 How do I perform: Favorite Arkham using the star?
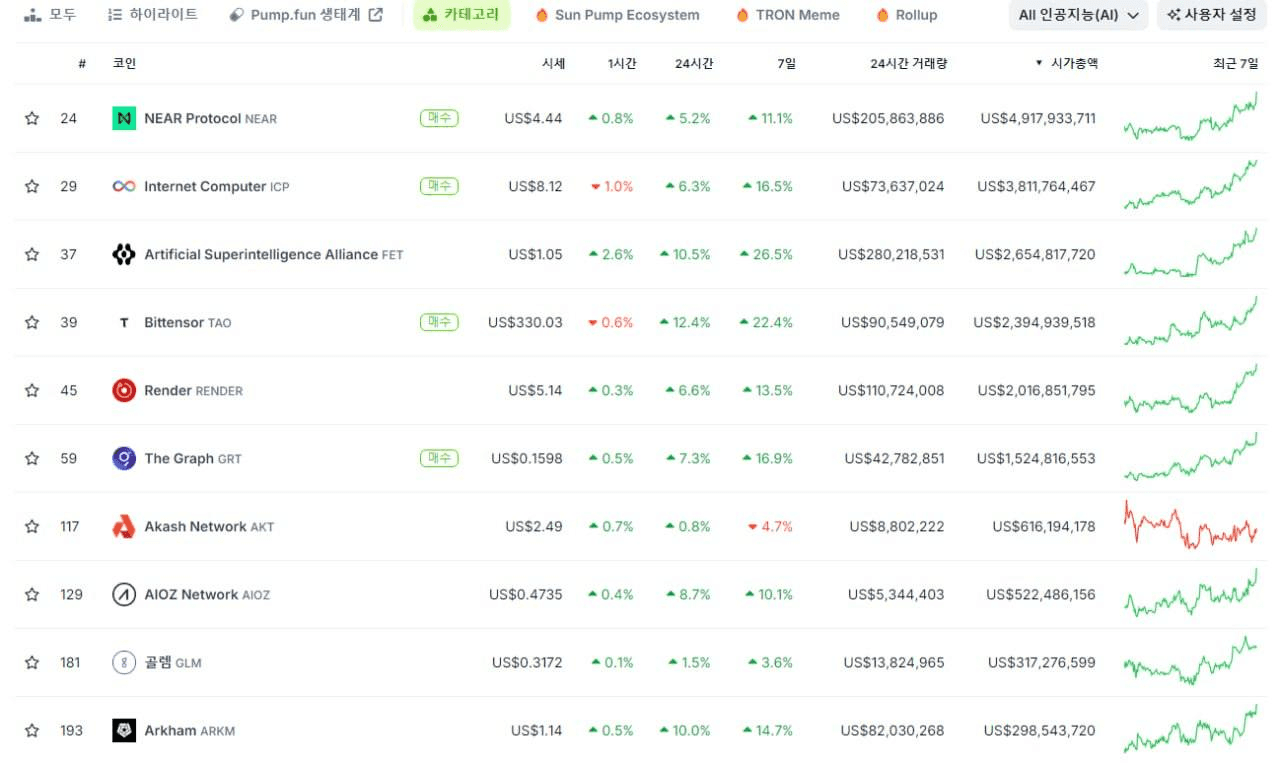[x=32, y=730]
